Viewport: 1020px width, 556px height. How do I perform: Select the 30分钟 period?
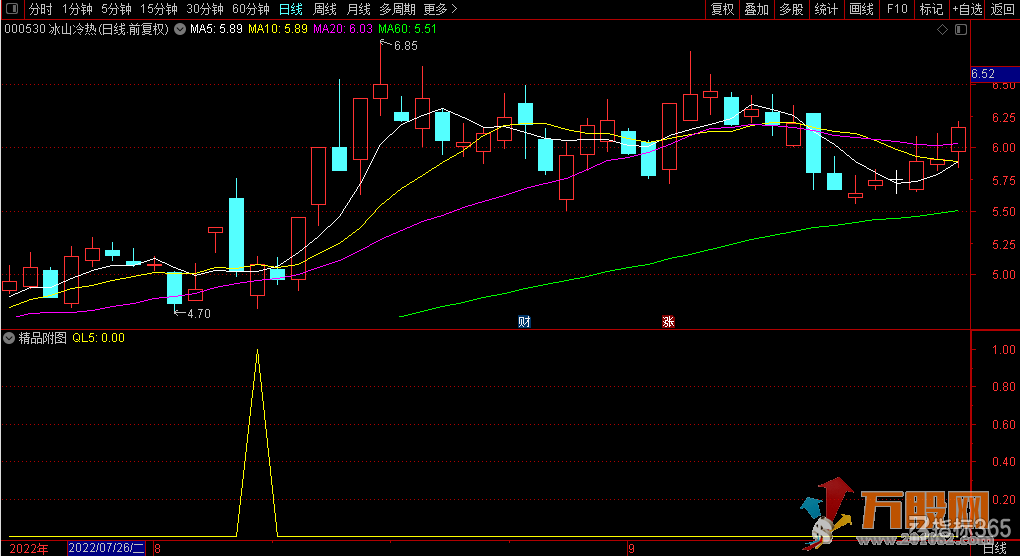(x=205, y=9)
